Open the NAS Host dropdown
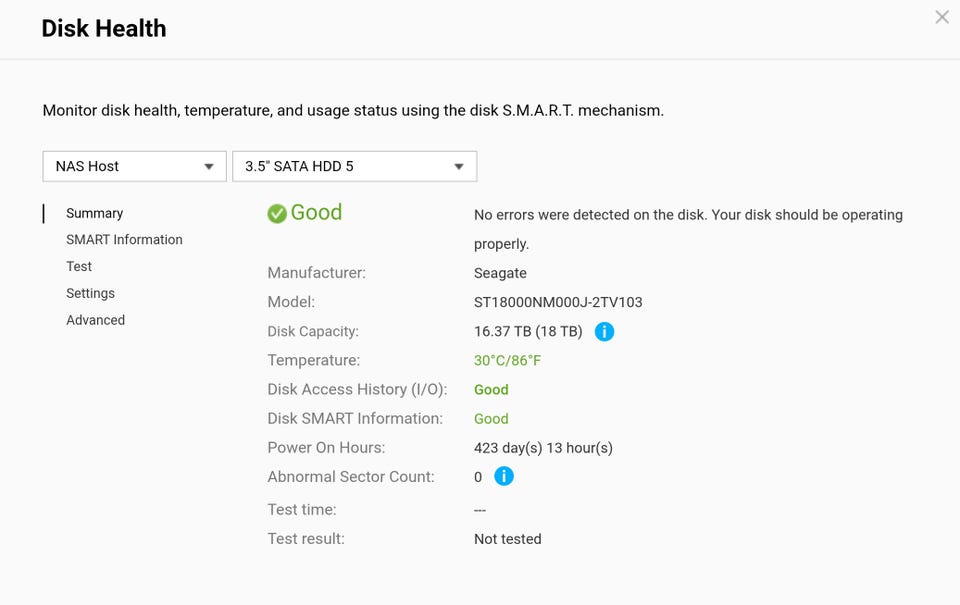This screenshot has width=960, height=605. (x=134, y=166)
